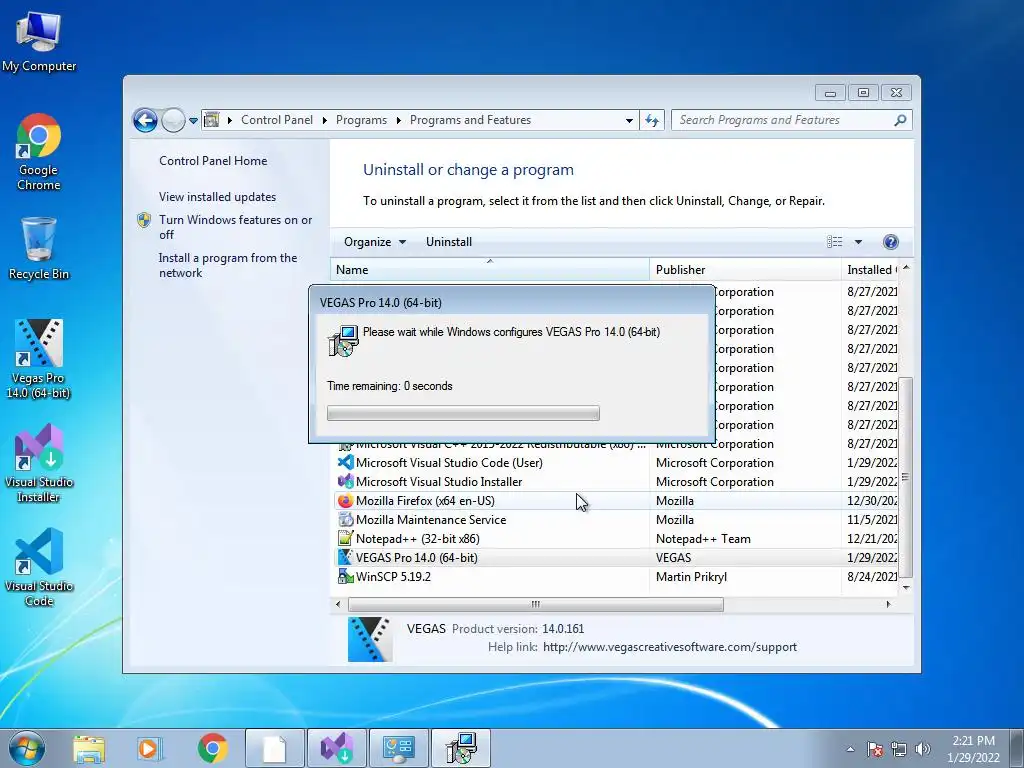Click the installer icon in VEGAS dialog
The image size is (1024, 768).
(x=344, y=341)
